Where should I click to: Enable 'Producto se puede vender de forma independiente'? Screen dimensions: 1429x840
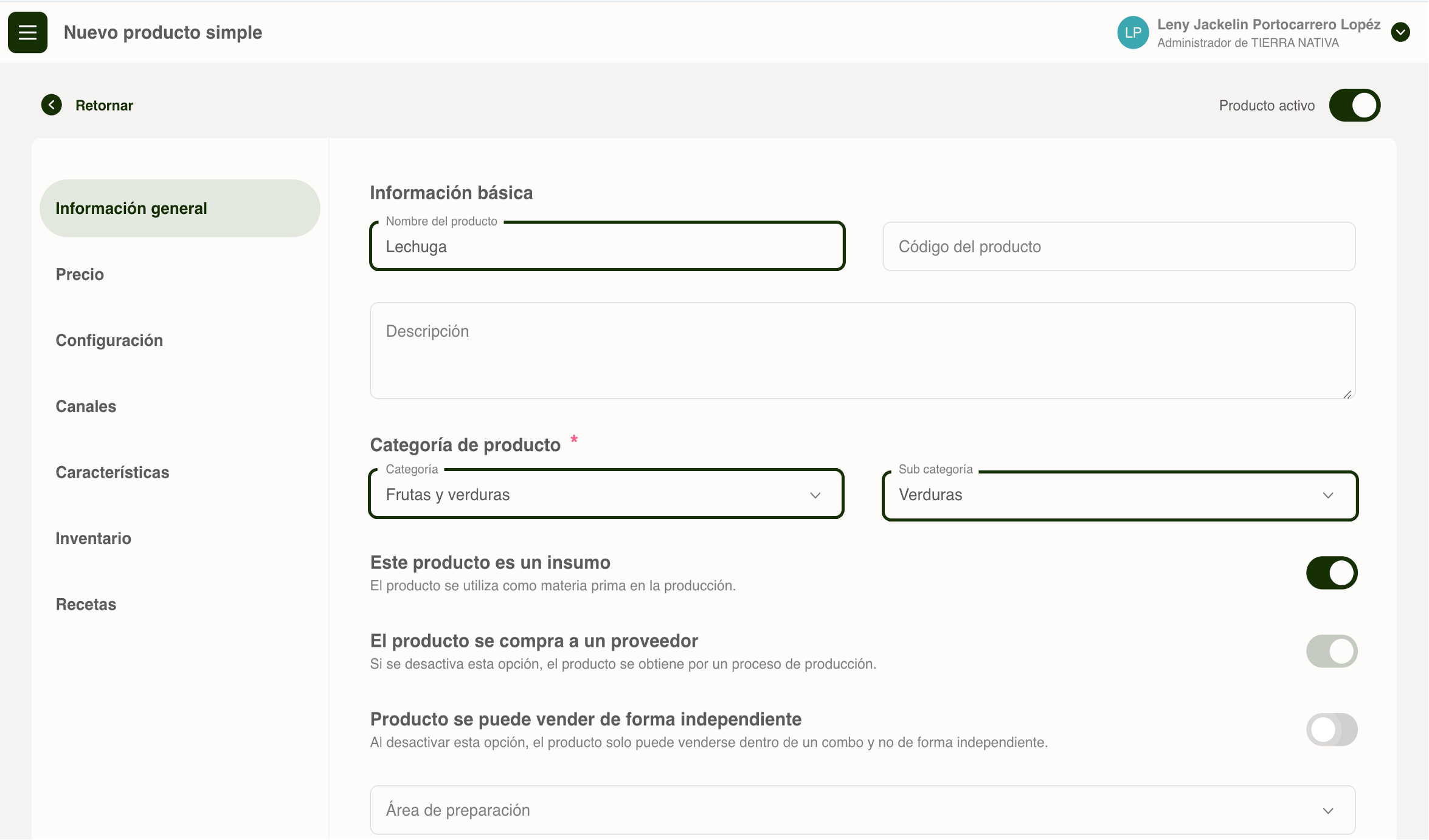pyautogui.click(x=1331, y=729)
